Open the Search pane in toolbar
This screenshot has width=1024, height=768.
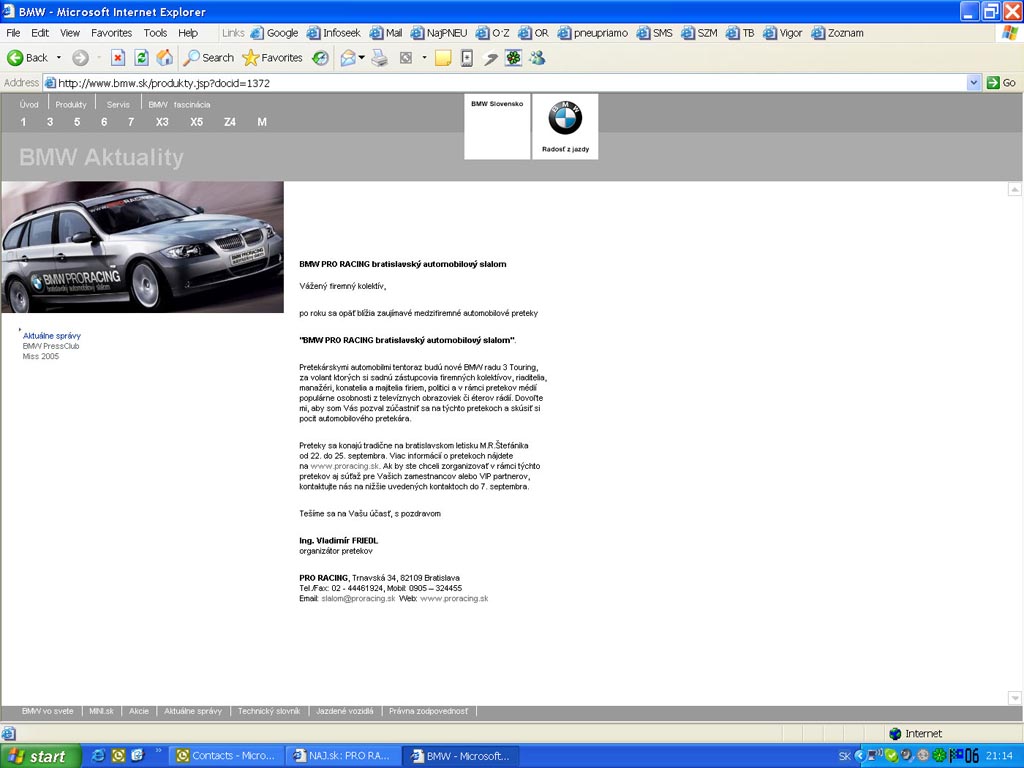click(x=208, y=58)
